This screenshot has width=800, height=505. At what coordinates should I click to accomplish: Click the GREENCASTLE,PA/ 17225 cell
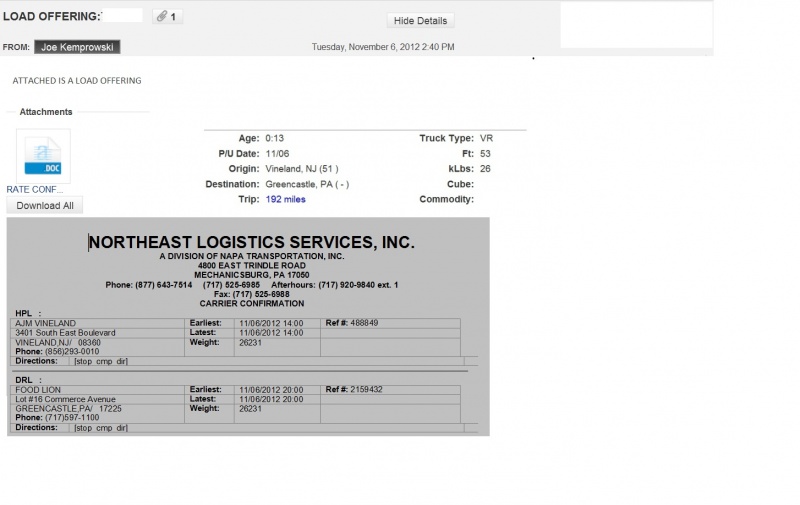68,409
